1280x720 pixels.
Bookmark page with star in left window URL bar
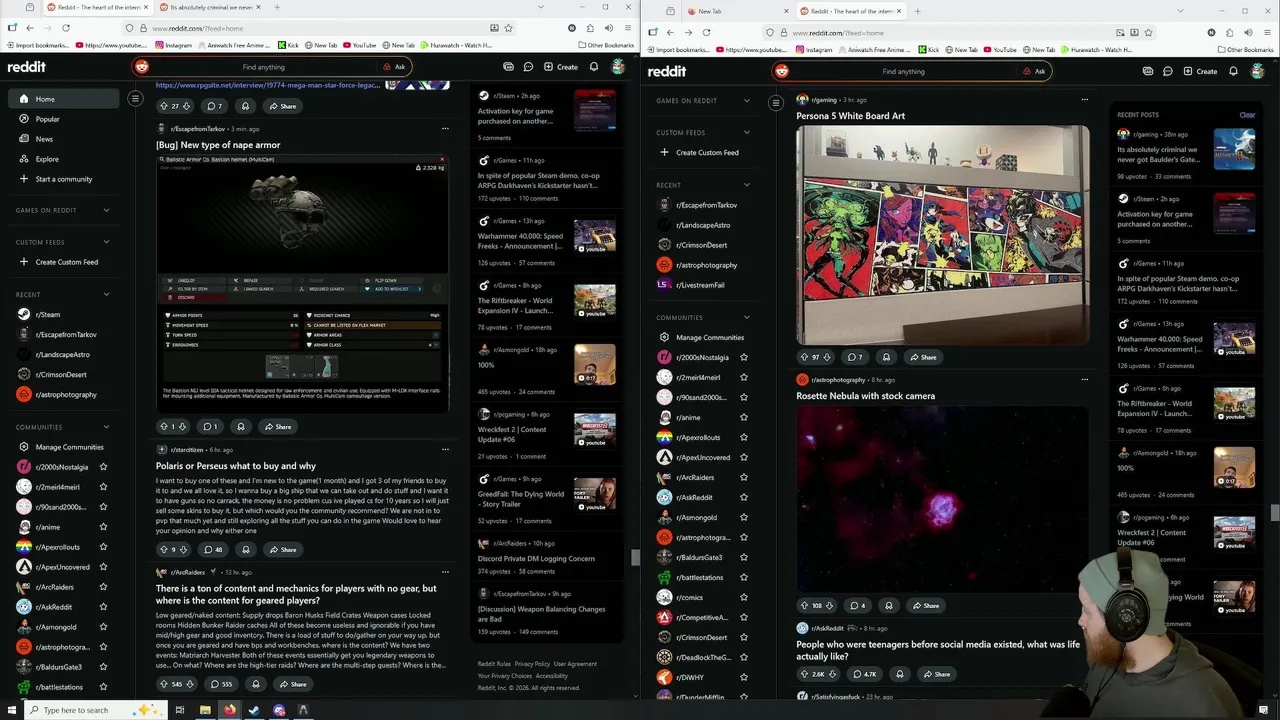[509, 28]
